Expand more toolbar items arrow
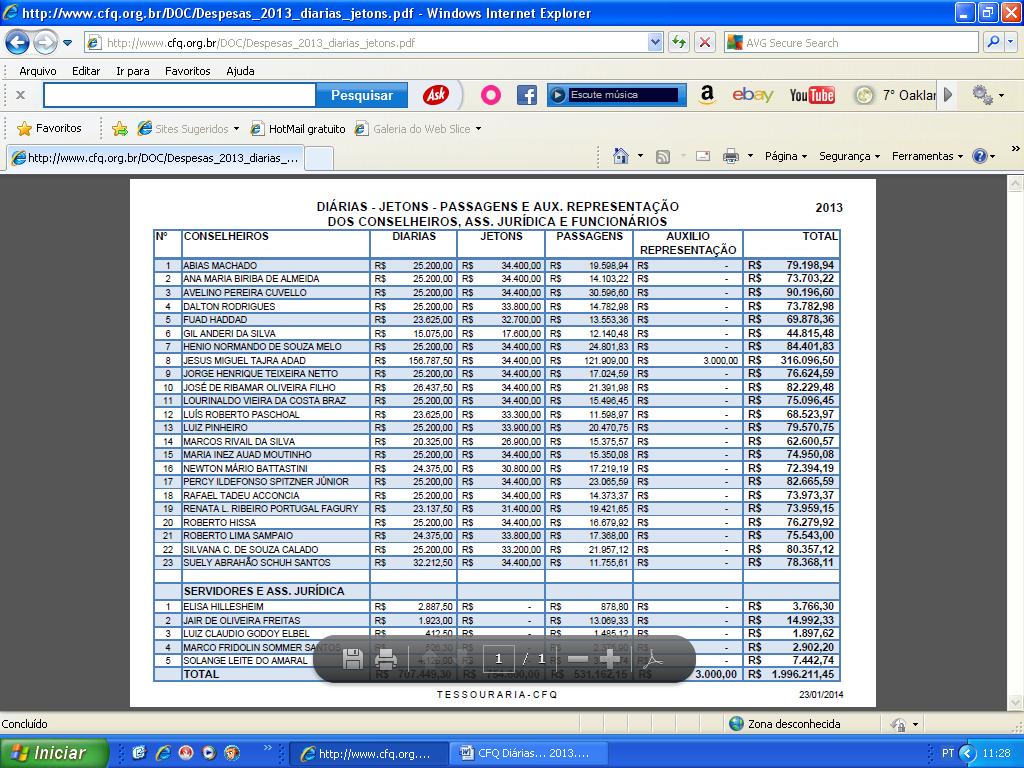 [949, 95]
